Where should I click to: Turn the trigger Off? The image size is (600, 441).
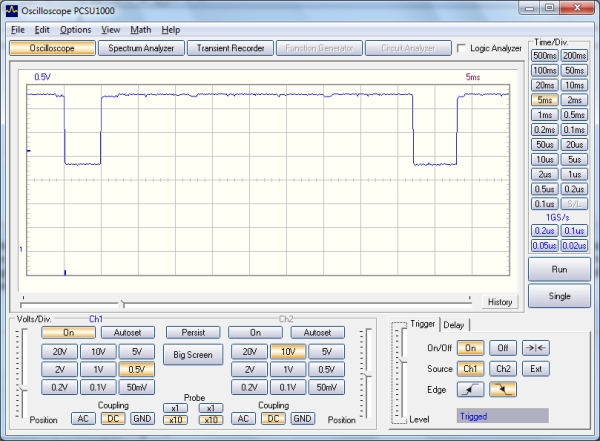tap(503, 347)
